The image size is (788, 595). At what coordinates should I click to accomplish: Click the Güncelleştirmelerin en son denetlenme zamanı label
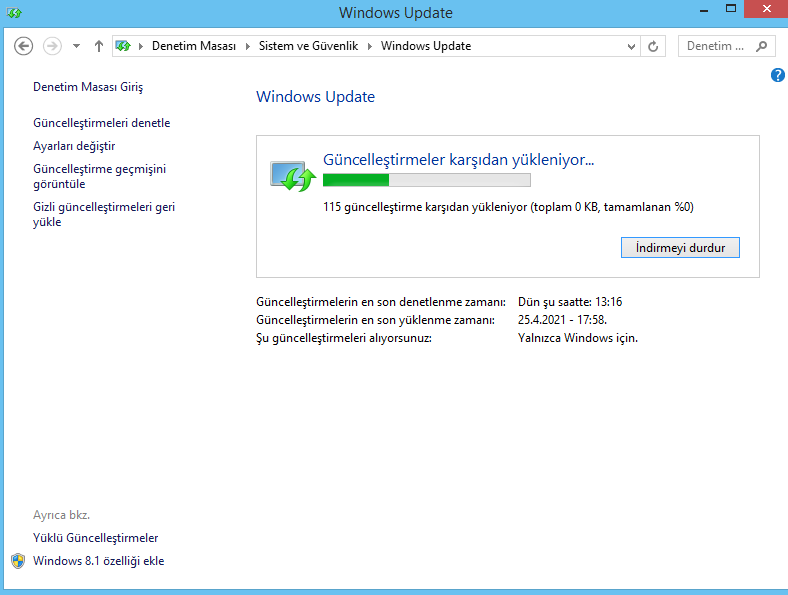[381, 302]
